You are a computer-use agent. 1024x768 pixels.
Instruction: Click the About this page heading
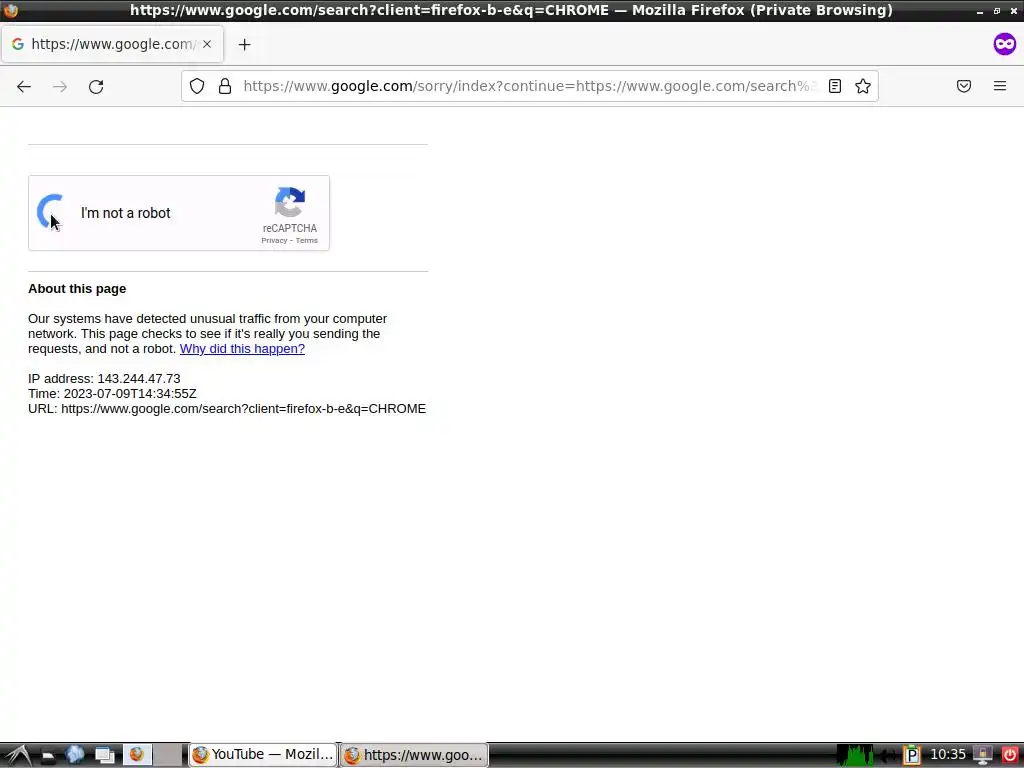(x=77, y=289)
